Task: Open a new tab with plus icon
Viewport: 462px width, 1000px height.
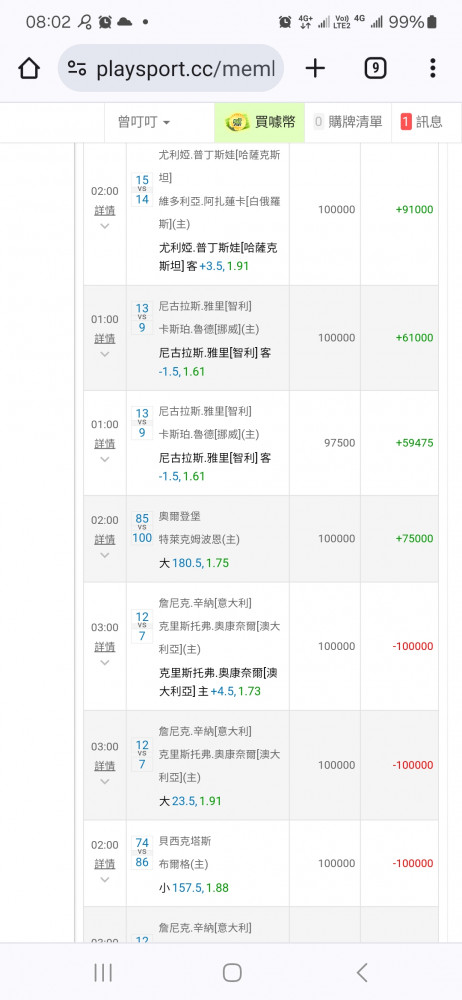Action: click(x=315, y=68)
